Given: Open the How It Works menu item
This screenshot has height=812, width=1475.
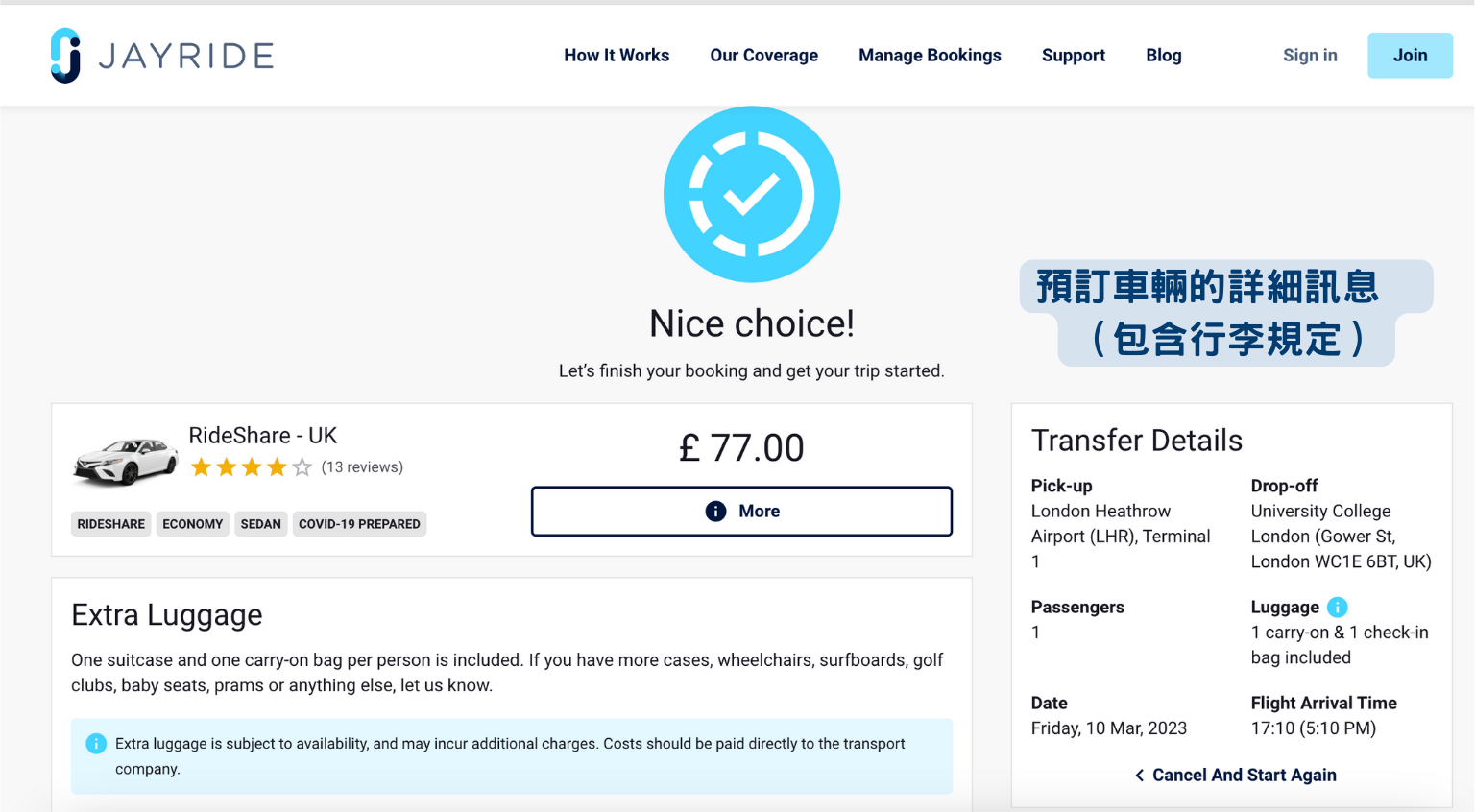Looking at the screenshot, I should [617, 56].
